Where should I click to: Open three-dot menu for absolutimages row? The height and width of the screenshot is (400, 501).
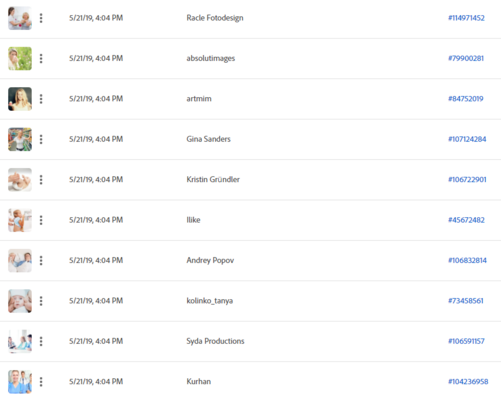pos(41,58)
